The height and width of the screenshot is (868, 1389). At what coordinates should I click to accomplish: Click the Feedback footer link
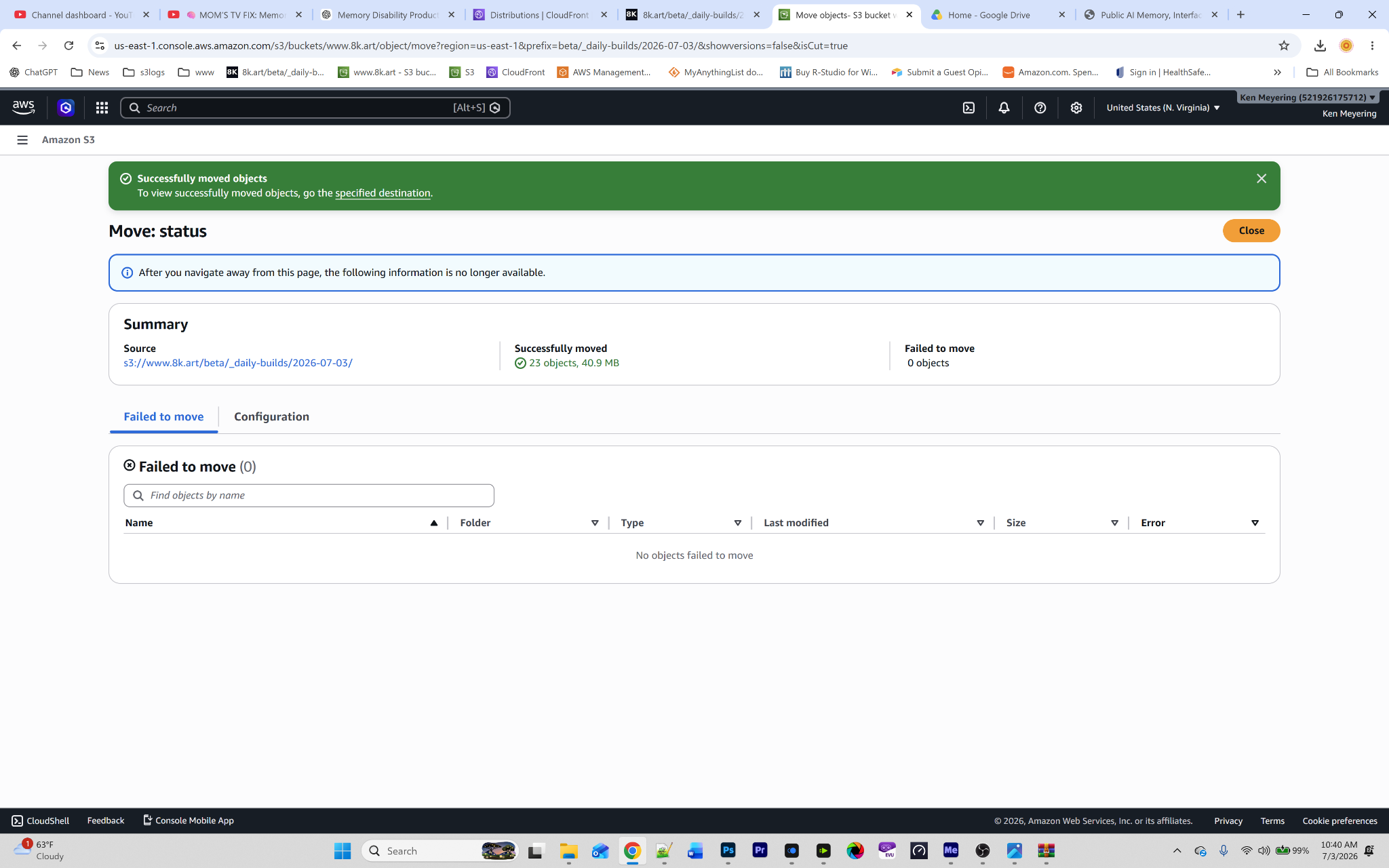(x=106, y=821)
